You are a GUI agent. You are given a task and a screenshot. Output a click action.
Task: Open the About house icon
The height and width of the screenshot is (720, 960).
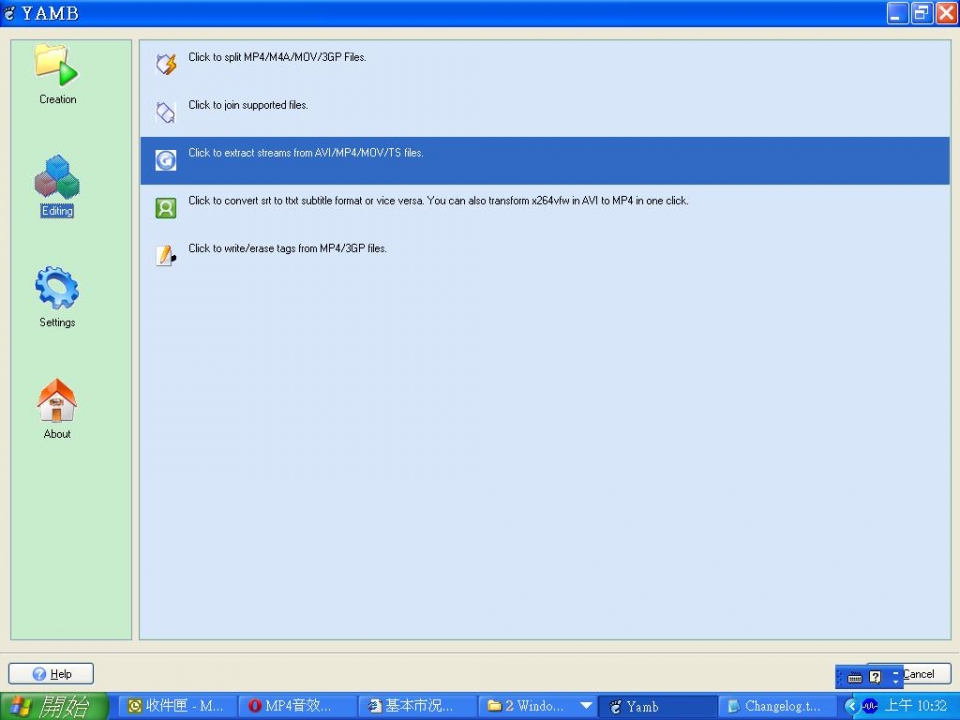coord(57,400)
